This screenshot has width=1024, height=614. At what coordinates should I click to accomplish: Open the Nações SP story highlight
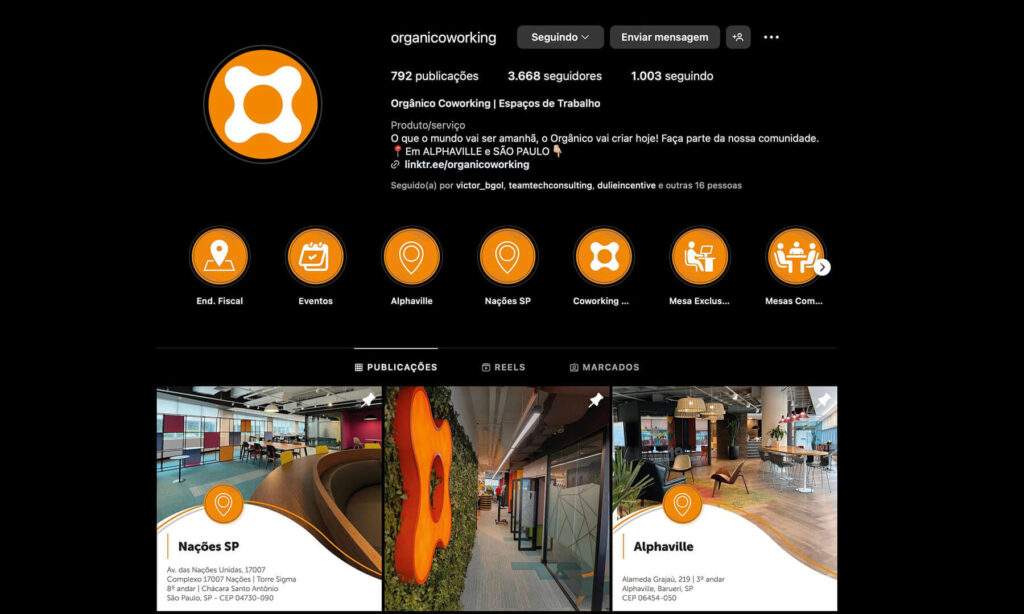[x=507, y=257]
